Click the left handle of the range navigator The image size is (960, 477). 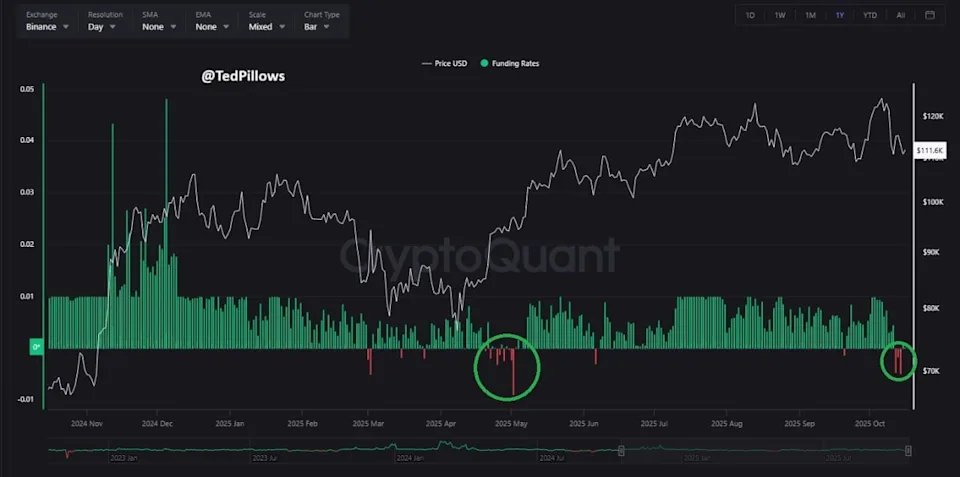621,451
